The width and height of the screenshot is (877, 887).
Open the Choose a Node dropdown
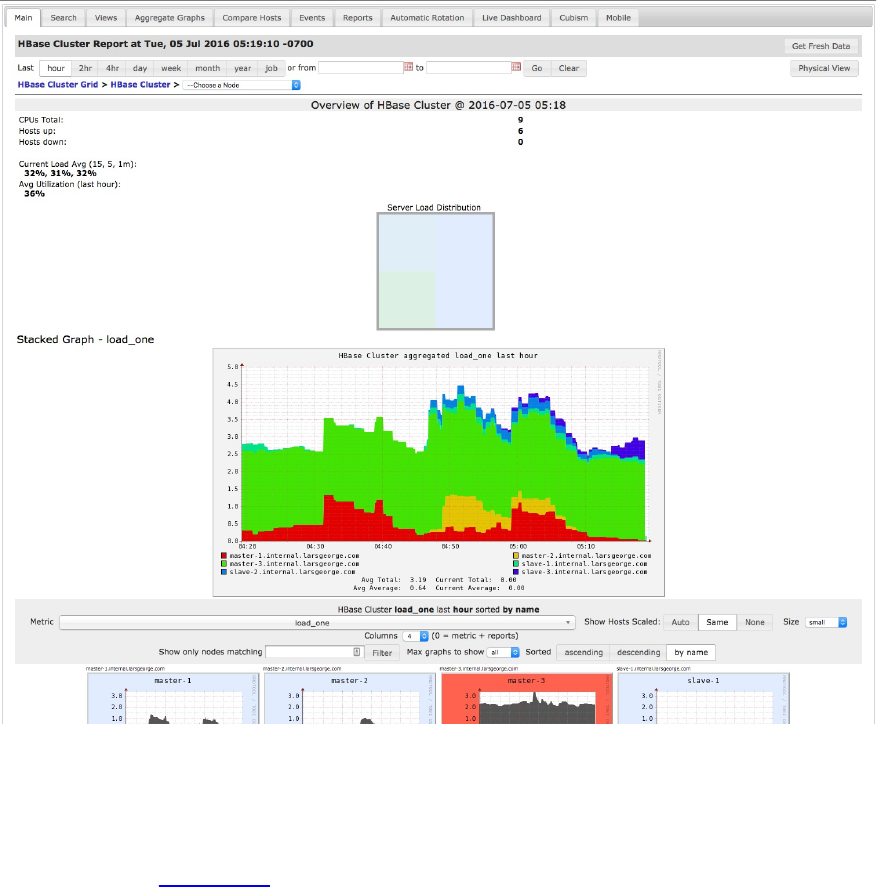[242, 85]
